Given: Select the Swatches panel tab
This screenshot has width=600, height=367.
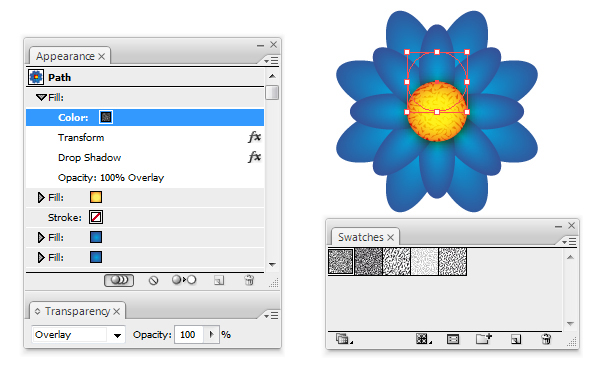Looking at the screenshot, I should coord(361,237).
